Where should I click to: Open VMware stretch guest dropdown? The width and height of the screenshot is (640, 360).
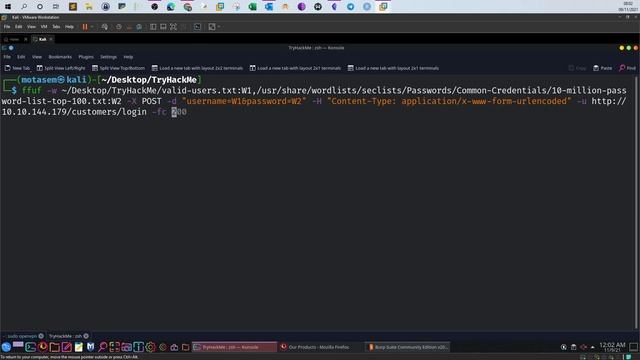(x=219, y=27)
